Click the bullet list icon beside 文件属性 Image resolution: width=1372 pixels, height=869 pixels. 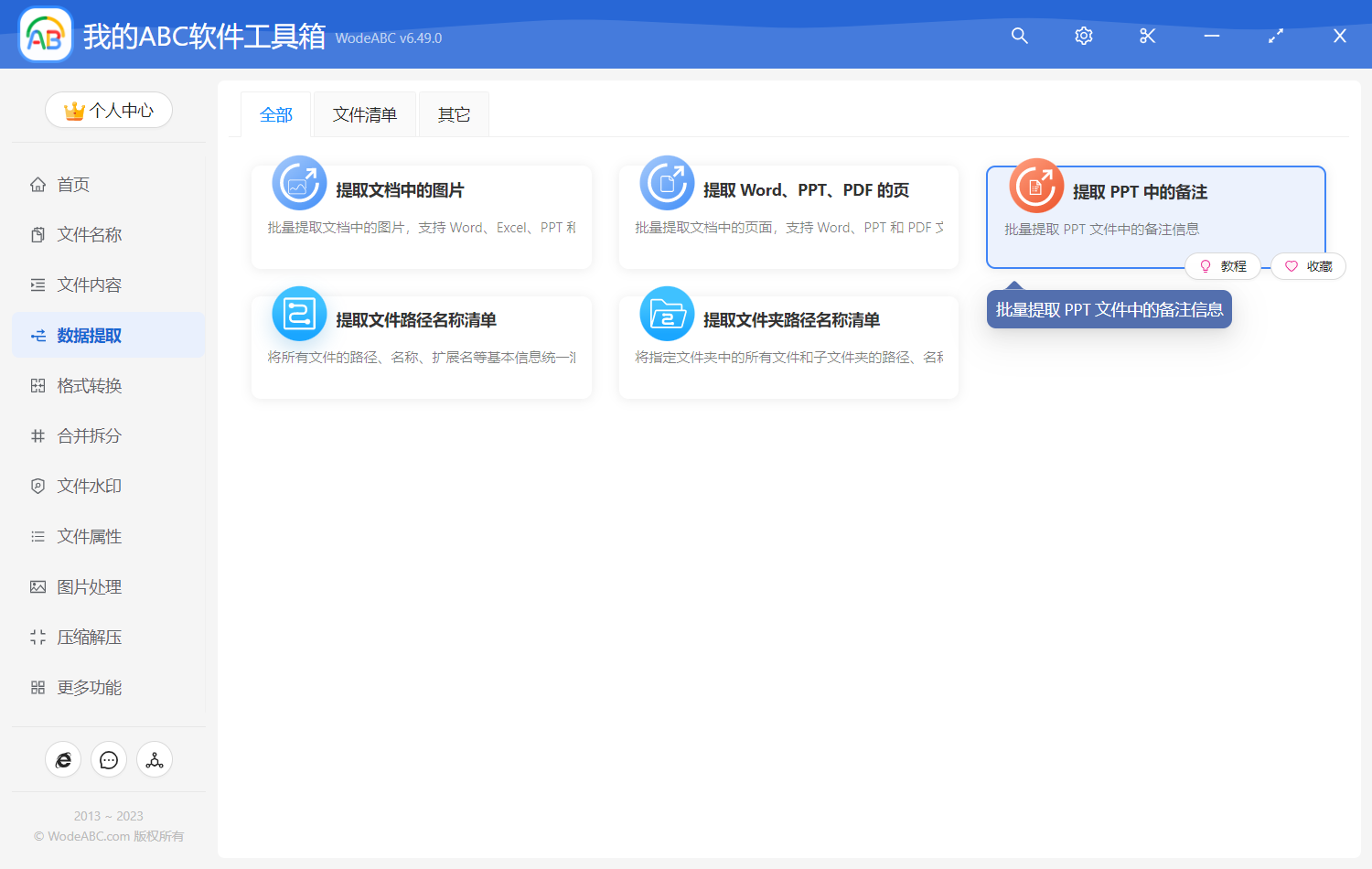[x=38, y=537]
